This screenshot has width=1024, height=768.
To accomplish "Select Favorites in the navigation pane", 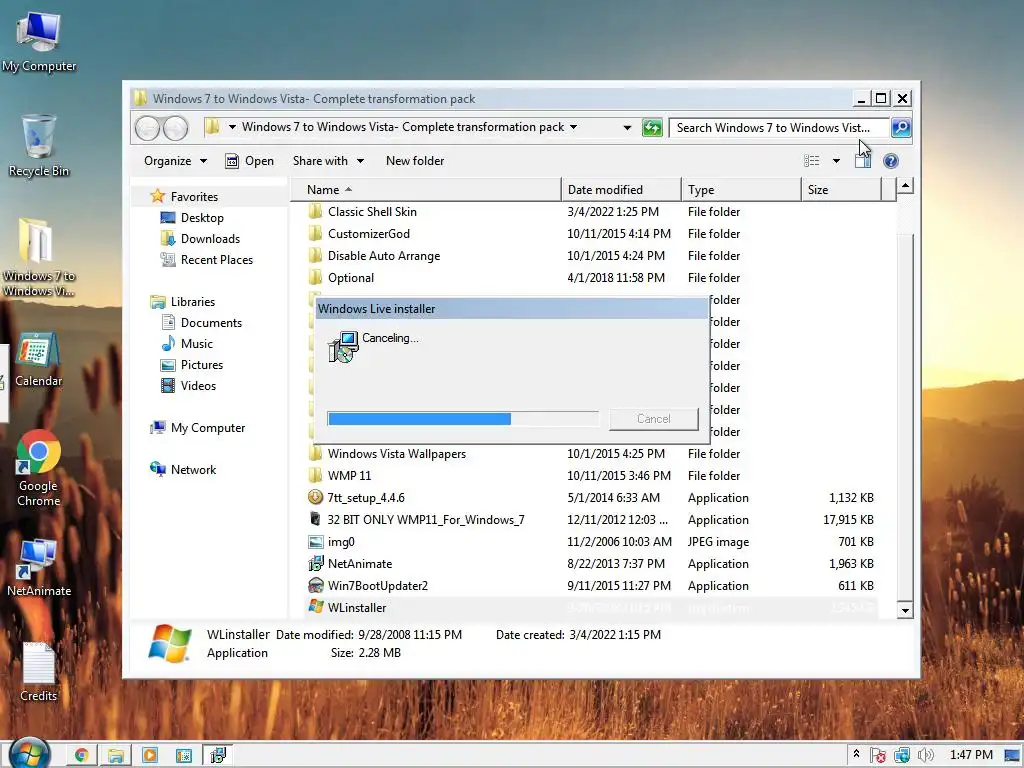I will [184, 197].
